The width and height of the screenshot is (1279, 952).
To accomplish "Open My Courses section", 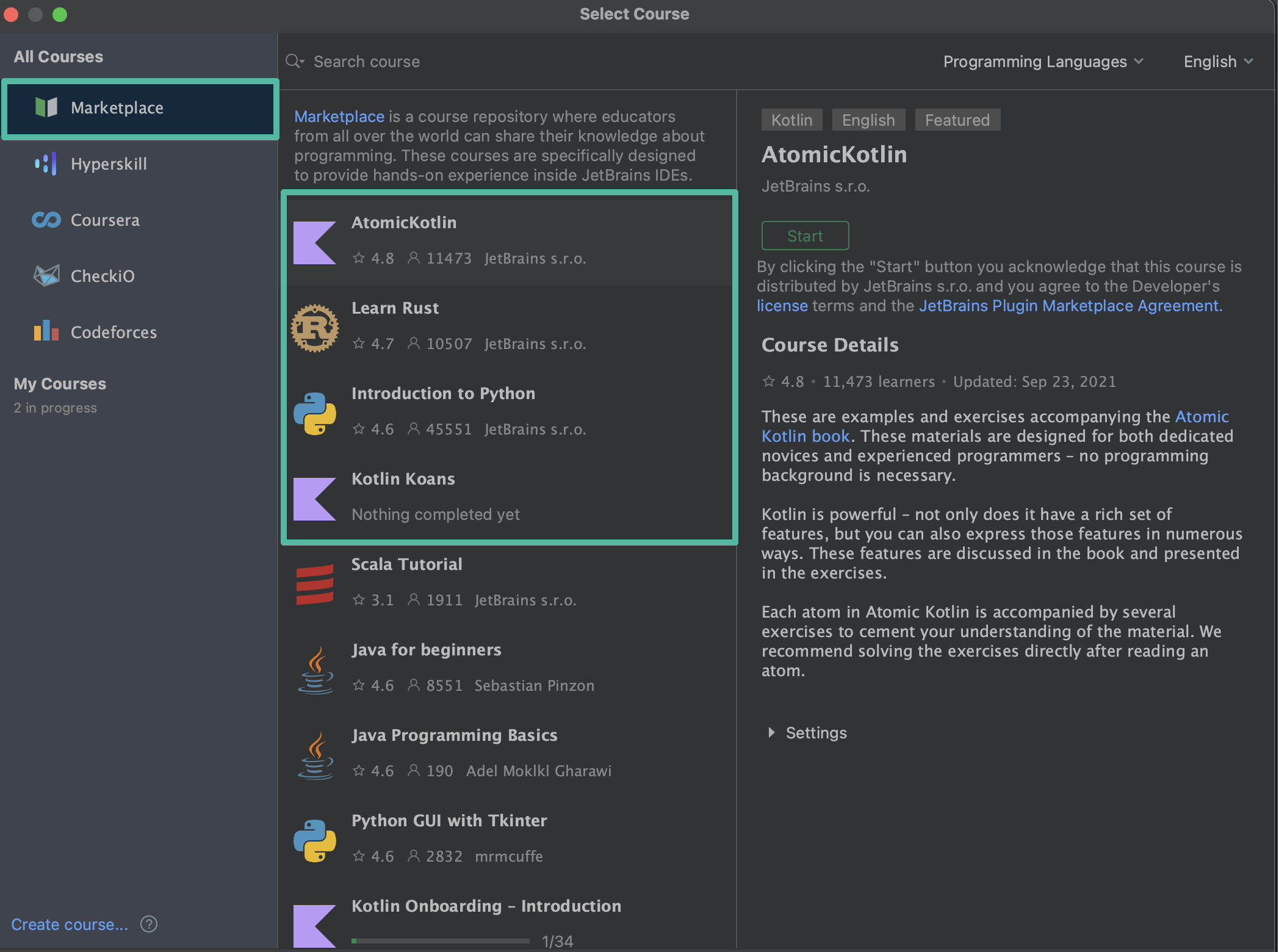I will click(60, 384).
